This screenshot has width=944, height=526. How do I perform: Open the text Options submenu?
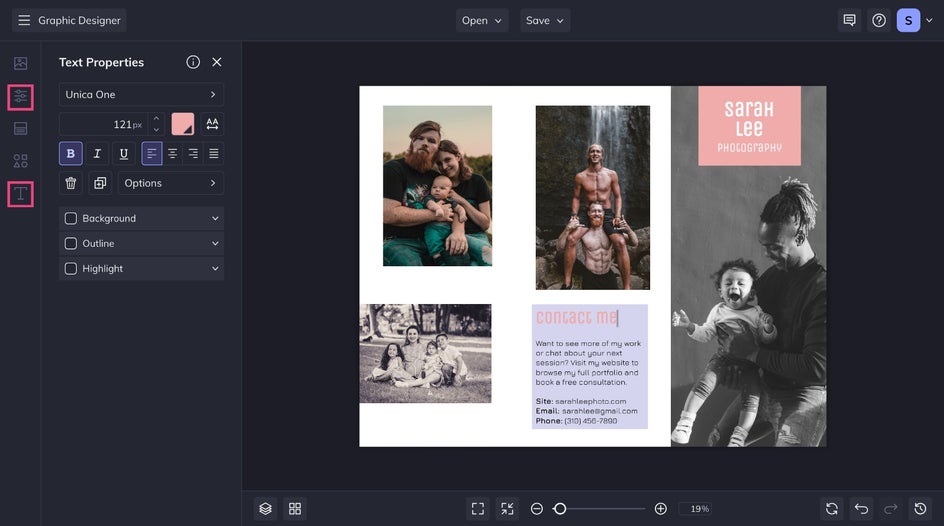click(x=170, y=183)
